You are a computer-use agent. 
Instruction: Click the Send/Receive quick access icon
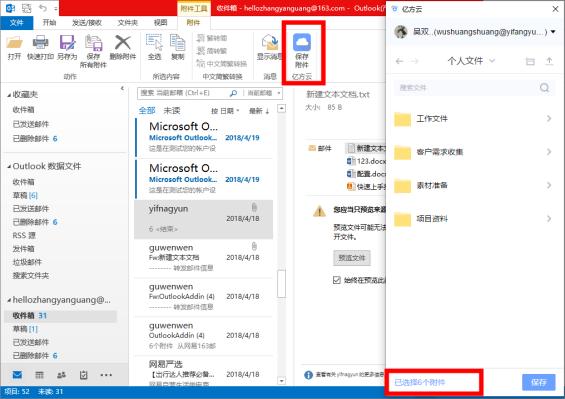26,8
